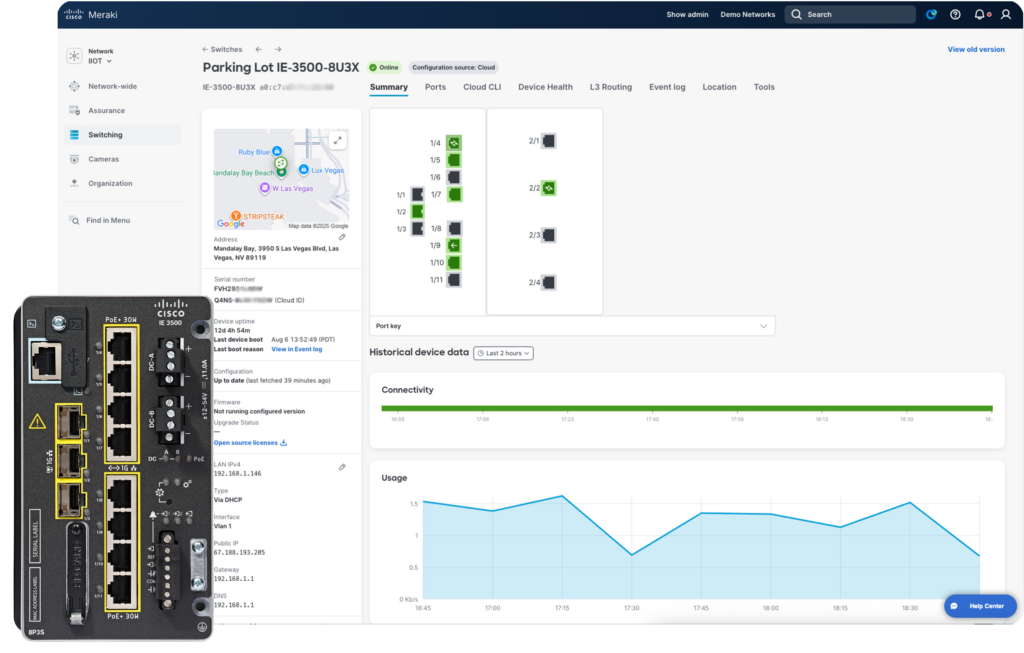
Task: Expand the map to fullscreen
Action: (x=338, y=141)
